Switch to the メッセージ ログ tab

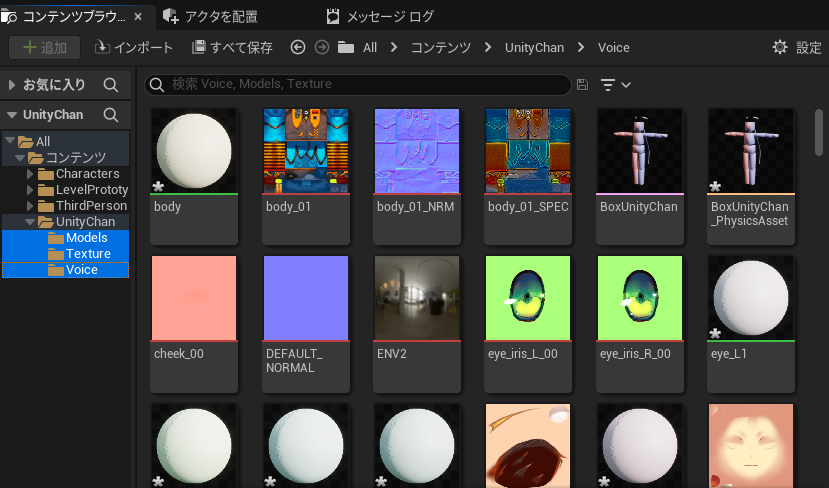380,17
